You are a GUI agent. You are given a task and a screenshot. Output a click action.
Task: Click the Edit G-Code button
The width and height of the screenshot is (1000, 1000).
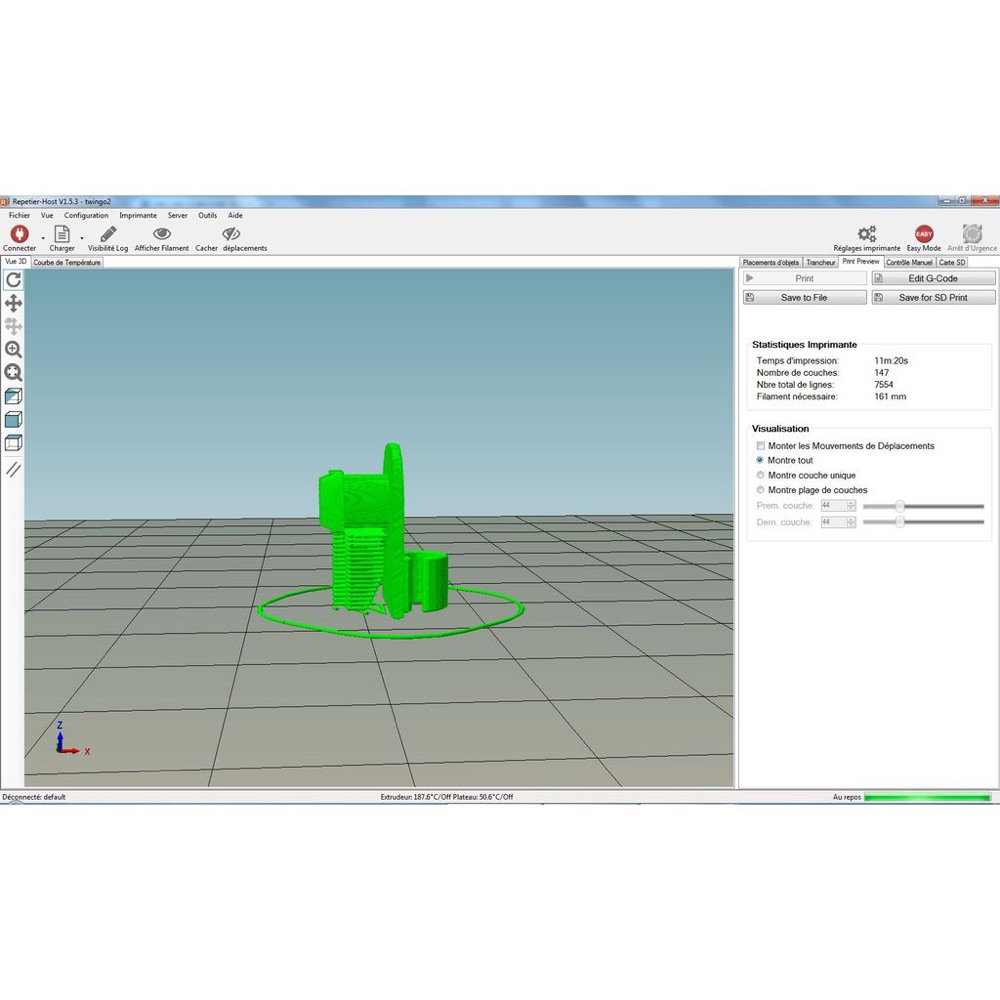tap(933, 279)
